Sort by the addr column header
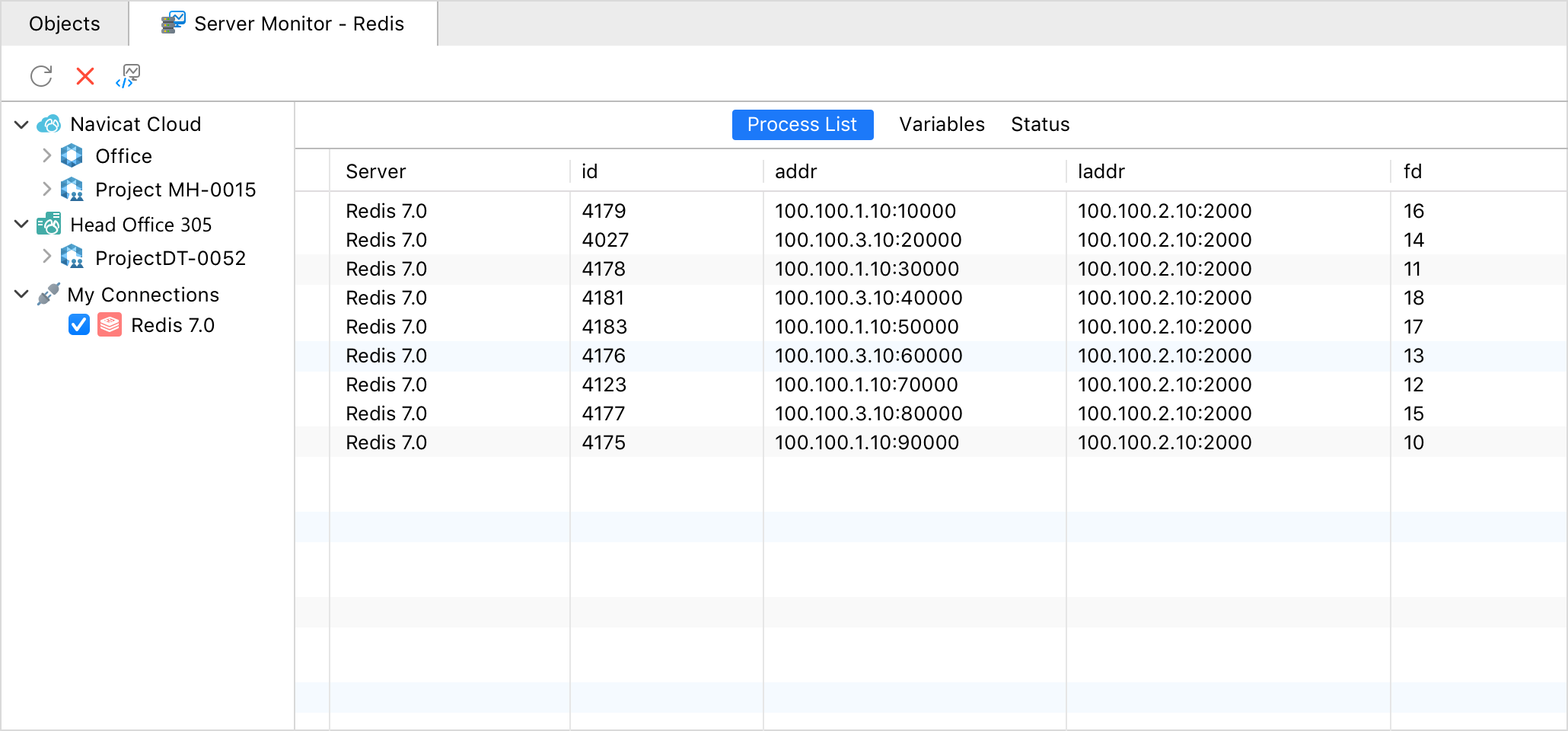Screen dimensions: 1568x731 tap(915, 171)
